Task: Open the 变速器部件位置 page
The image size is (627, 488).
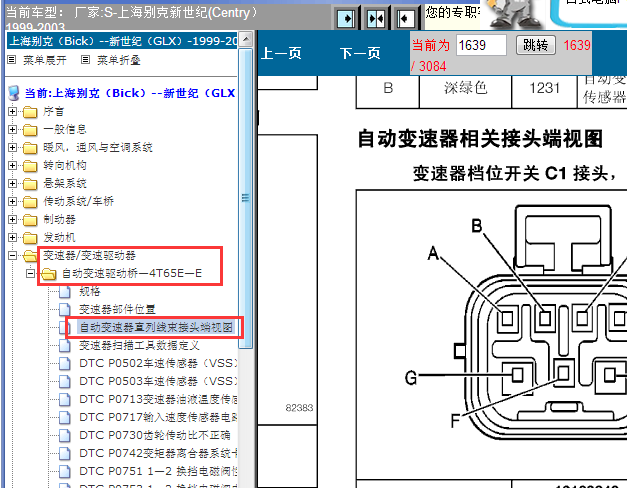Action: point(117,310)
